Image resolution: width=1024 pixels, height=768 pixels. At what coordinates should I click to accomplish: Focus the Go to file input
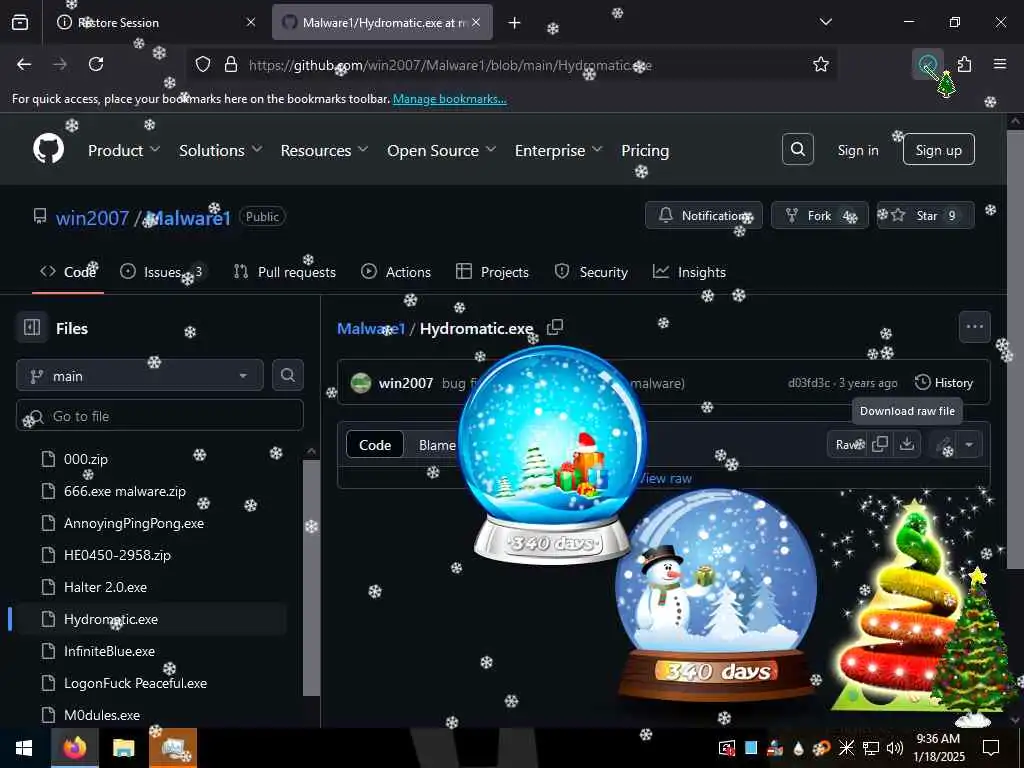tap(160, 415)
